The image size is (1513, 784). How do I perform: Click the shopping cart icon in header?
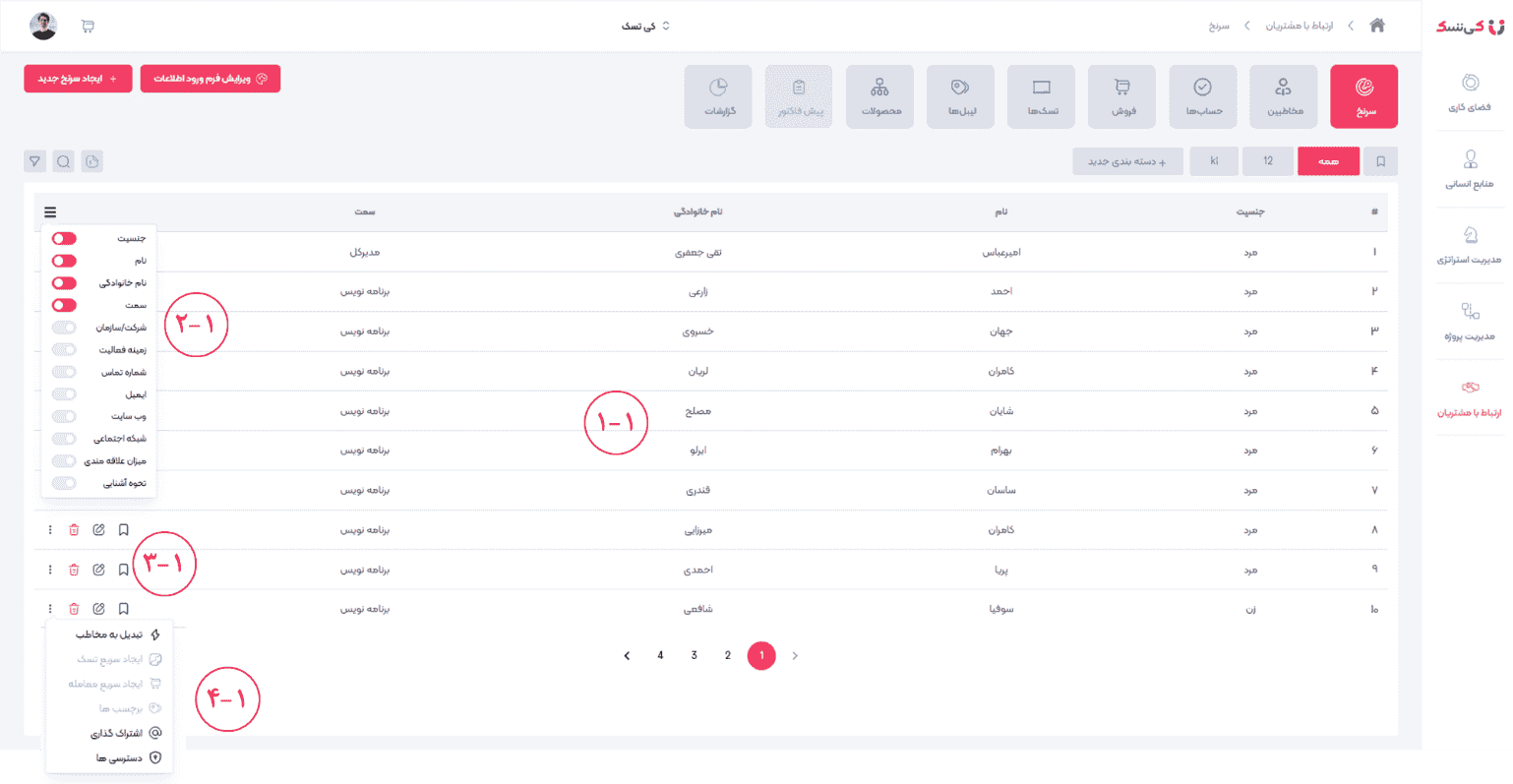88,27
